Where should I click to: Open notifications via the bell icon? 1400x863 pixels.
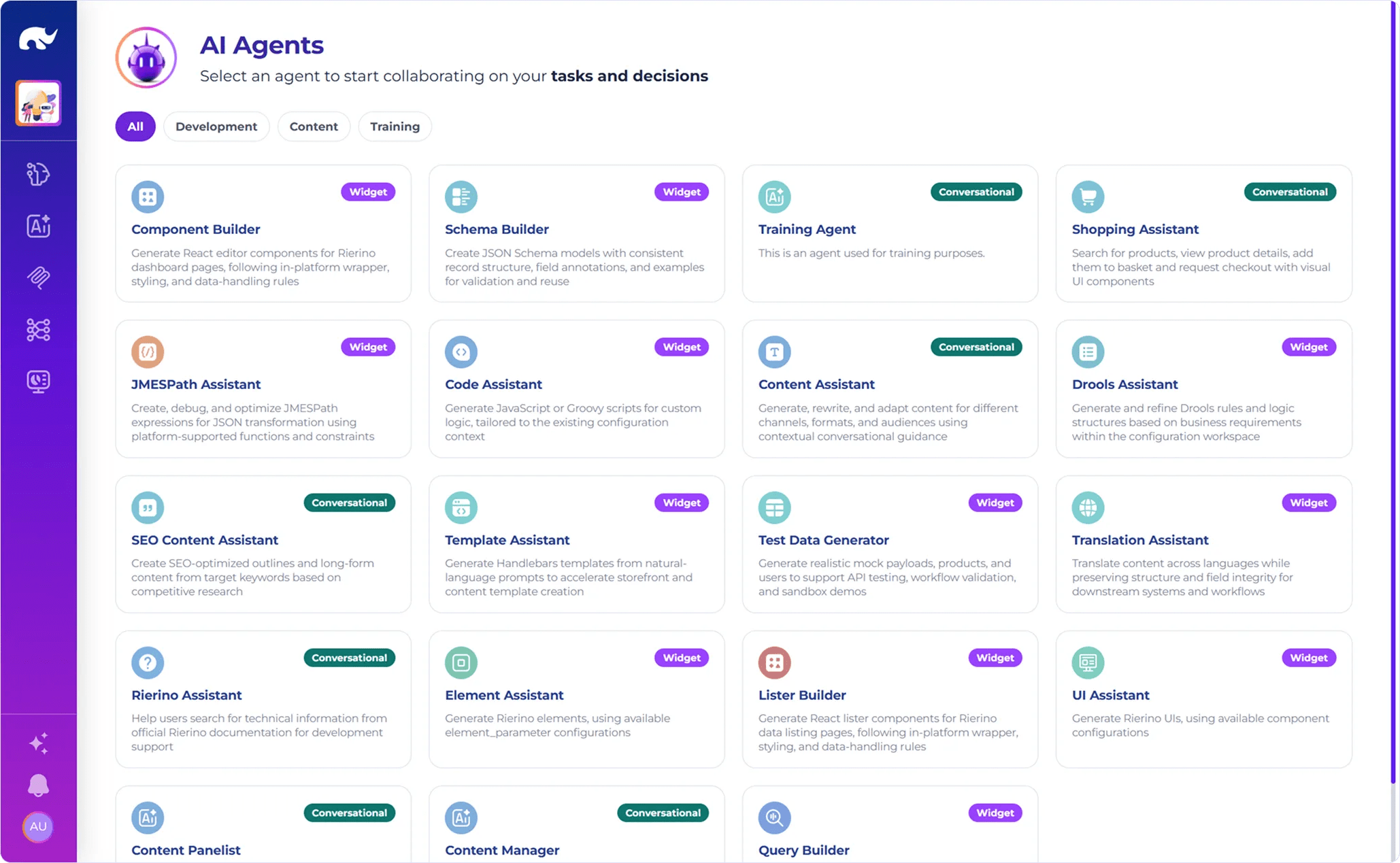[x=38, y=785]
